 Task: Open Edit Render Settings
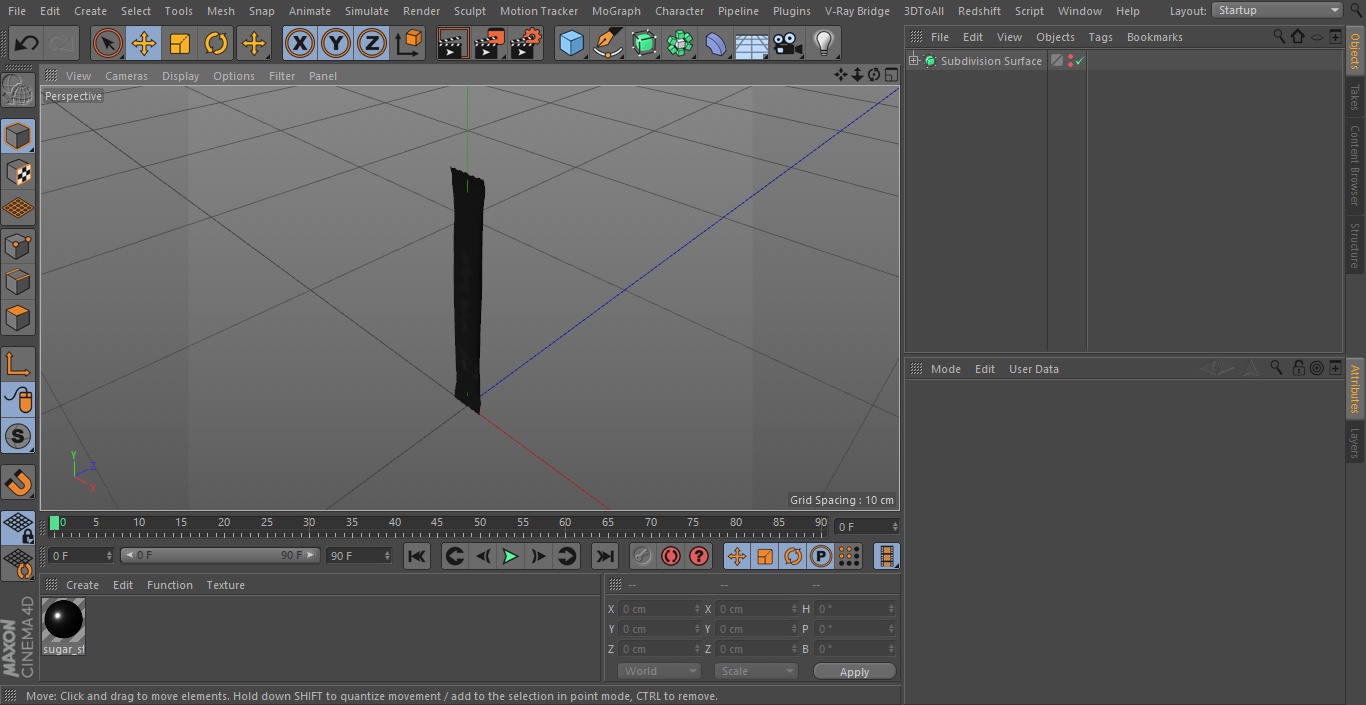pos(526,43)
